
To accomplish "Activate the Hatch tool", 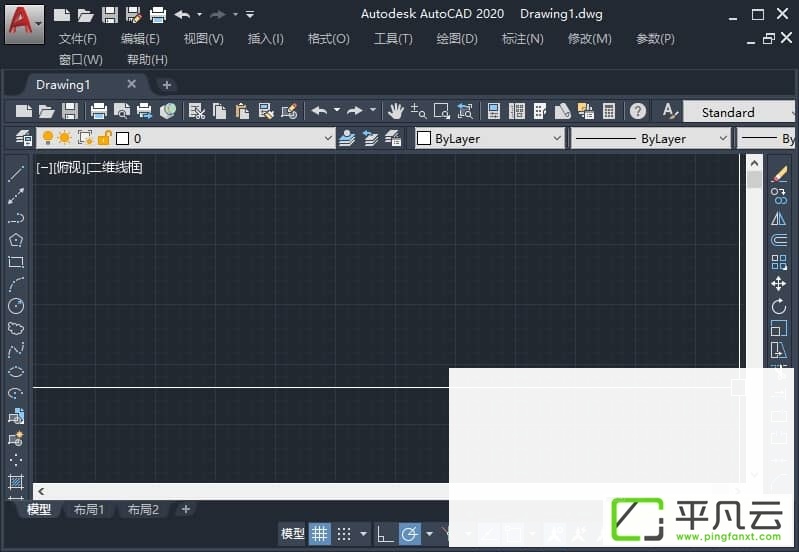I will tap(16, 481).
